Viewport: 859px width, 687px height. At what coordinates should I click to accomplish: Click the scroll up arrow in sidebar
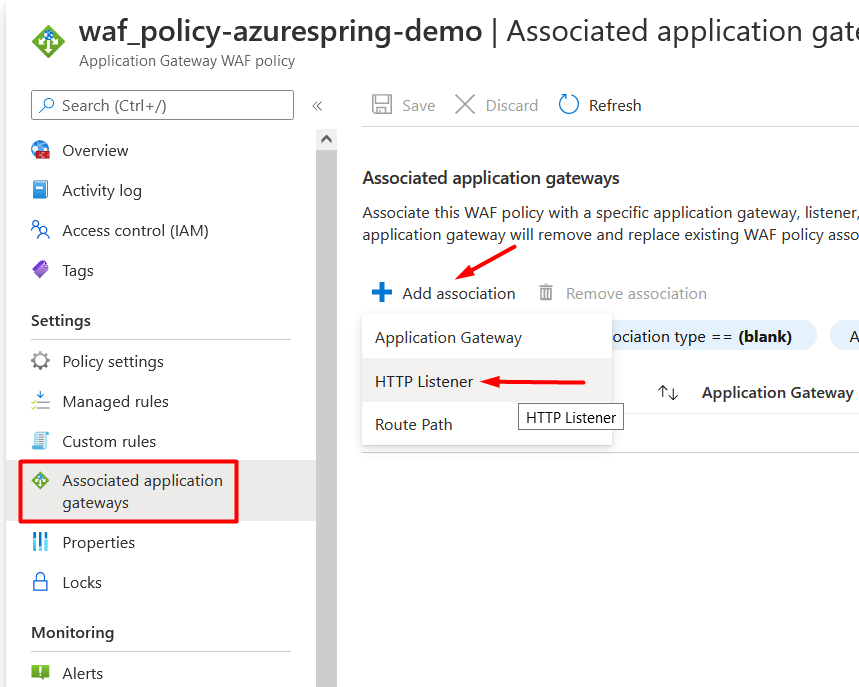pyautogui.click(x=327, y=139)
